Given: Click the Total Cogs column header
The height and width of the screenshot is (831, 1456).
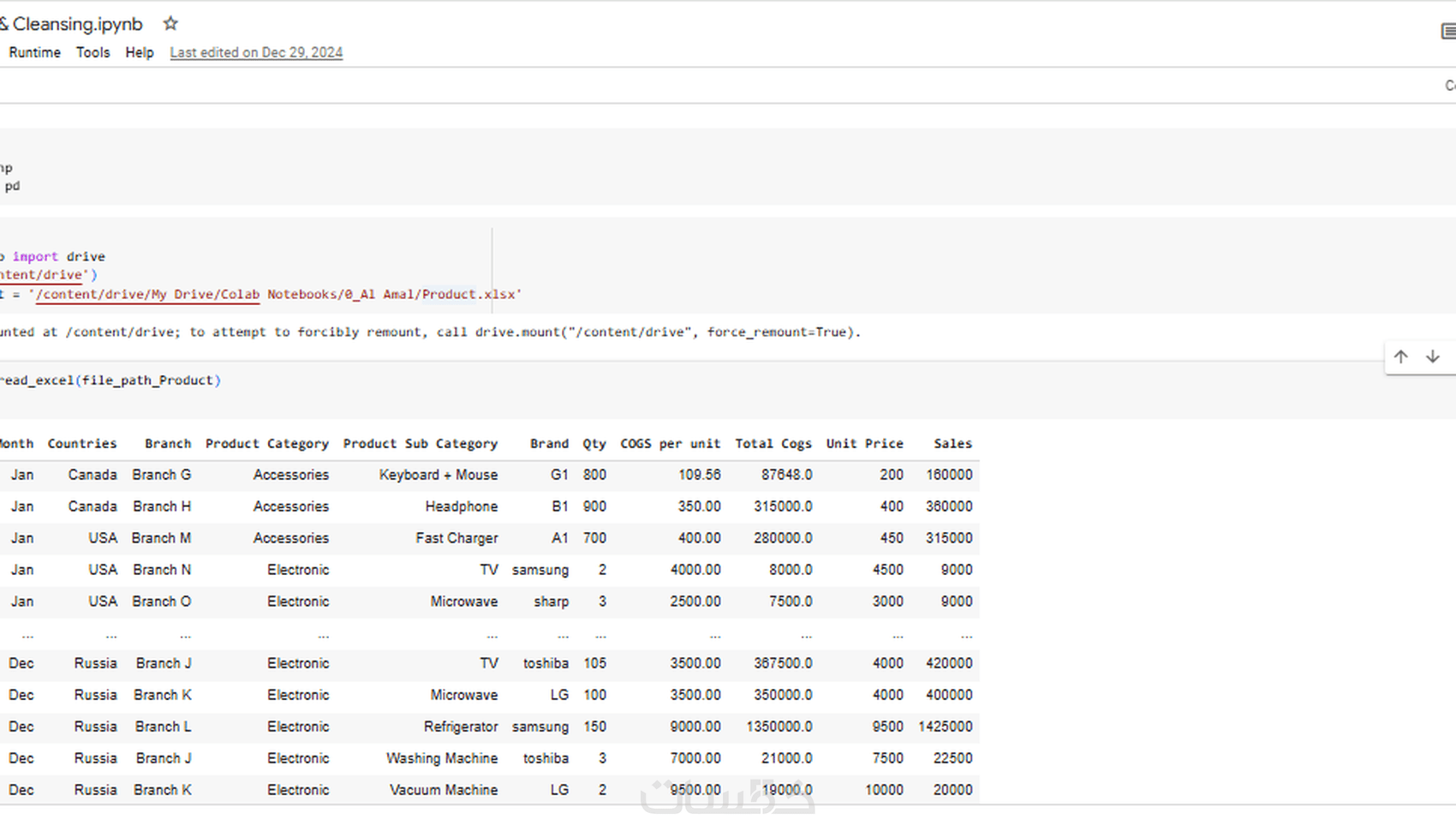Looking at the screenshot, I should click(x=773, y=443).
